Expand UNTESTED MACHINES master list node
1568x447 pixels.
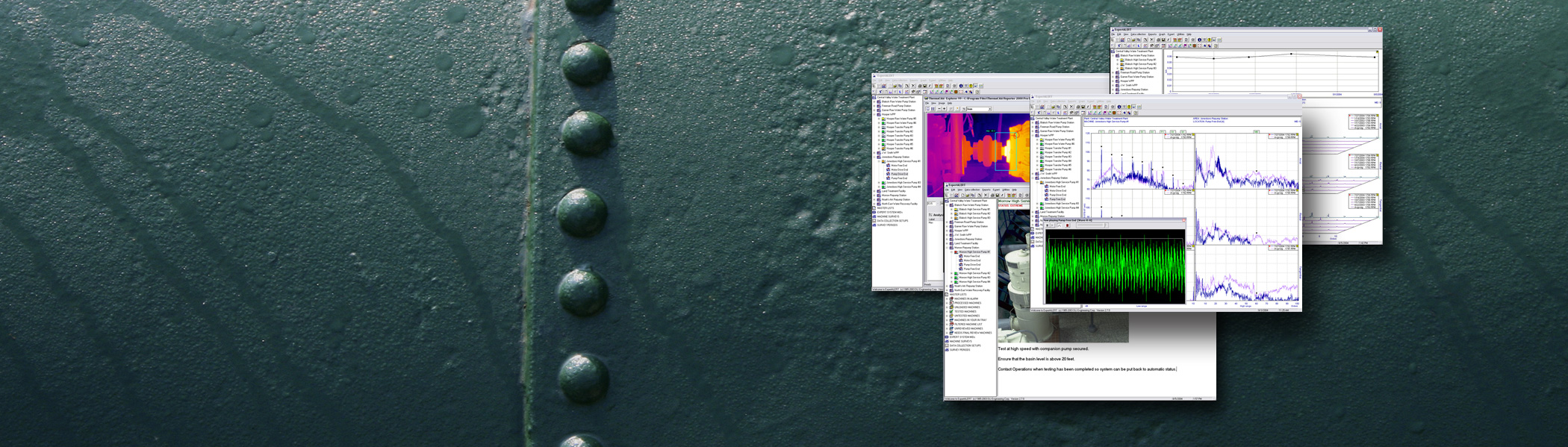click(948, 316)
